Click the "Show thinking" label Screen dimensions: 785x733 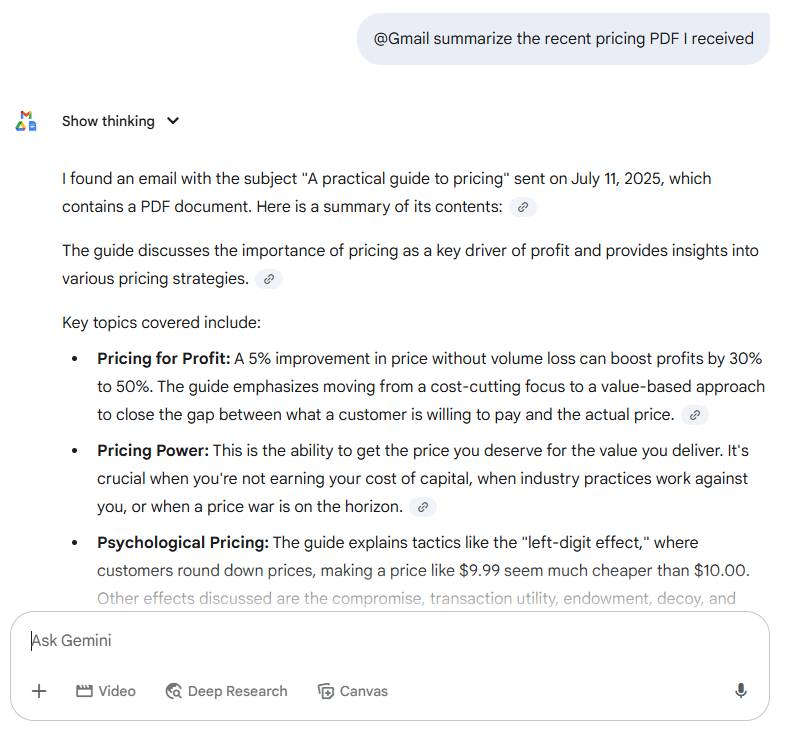pos(108,121)
